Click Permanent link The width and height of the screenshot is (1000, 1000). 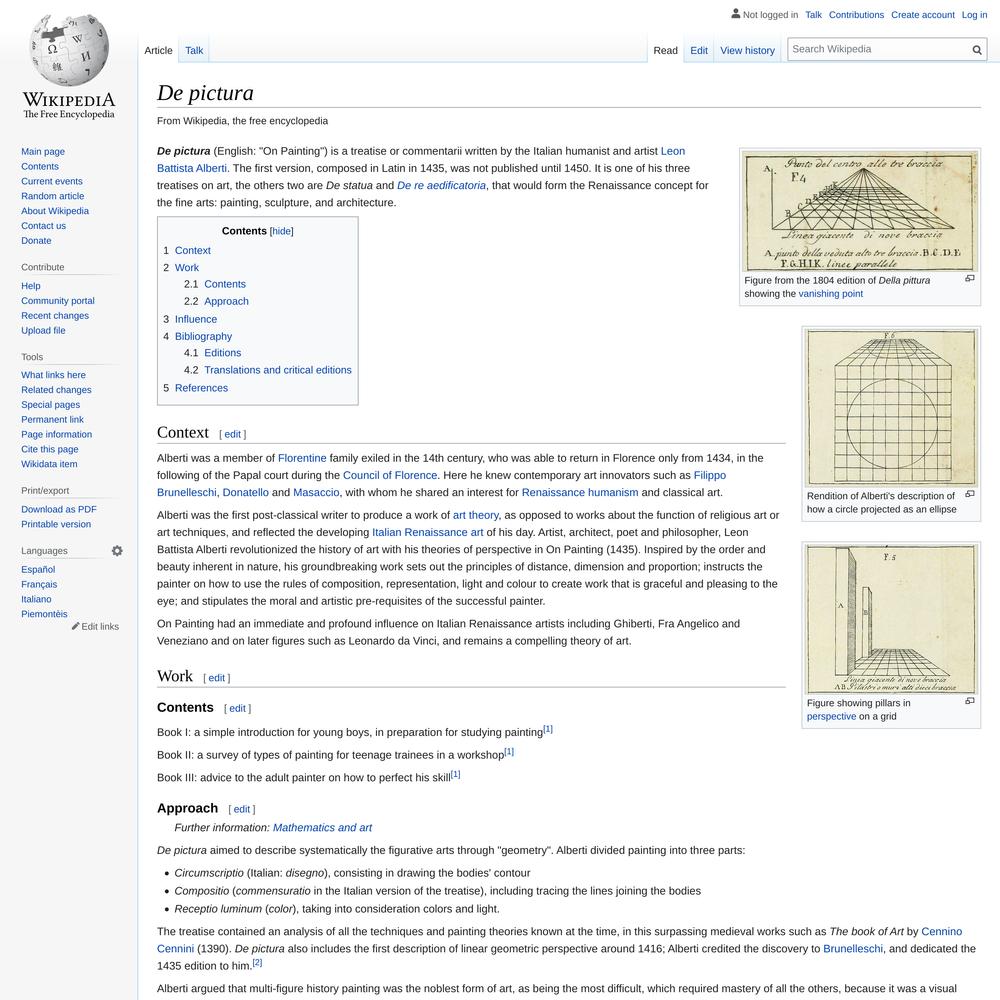tap(52, 419)
